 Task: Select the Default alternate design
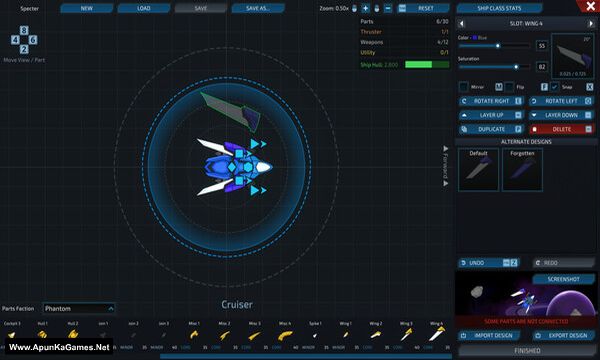tap(478, 169)
